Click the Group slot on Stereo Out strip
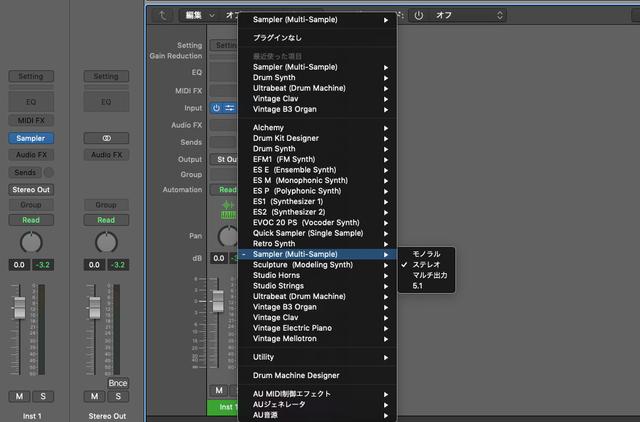640x422 pixels. tap(107, 205)
